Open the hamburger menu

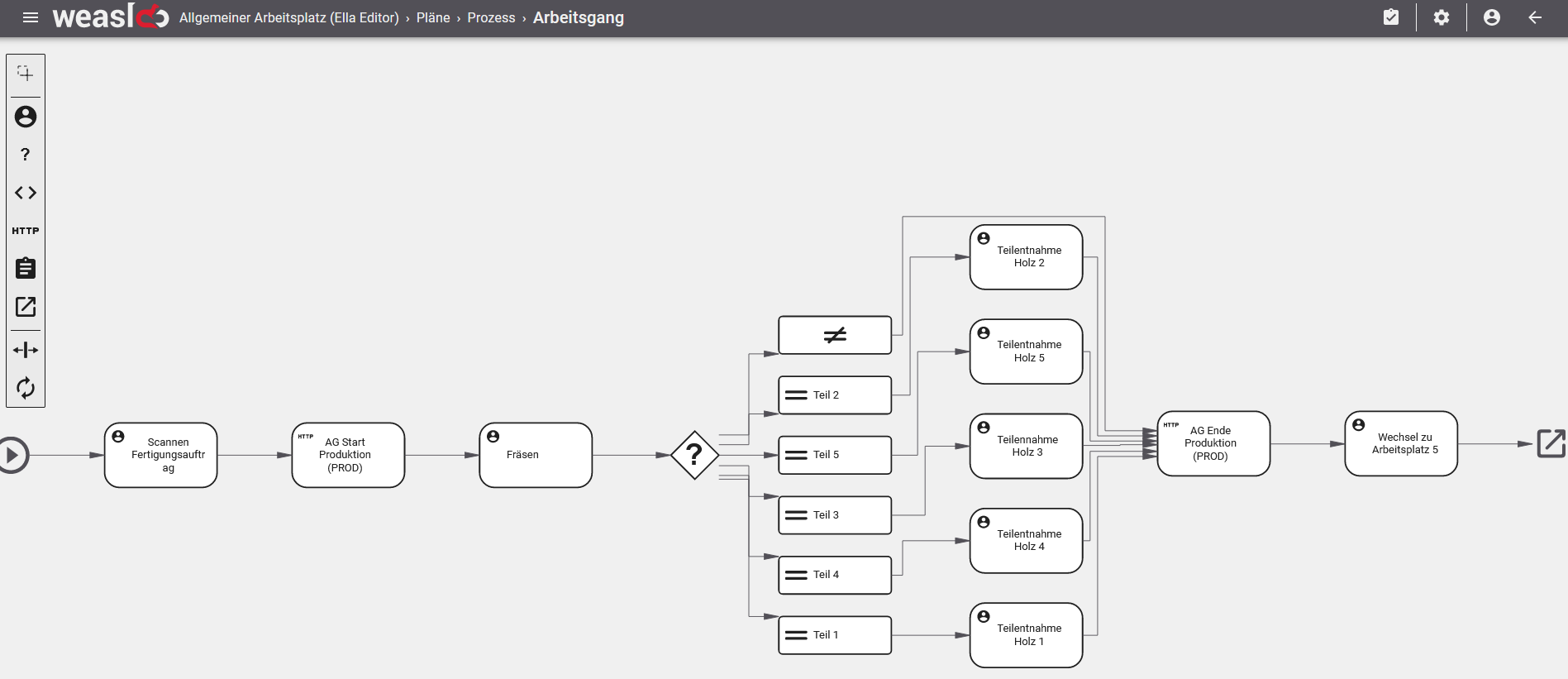(31, 17)
